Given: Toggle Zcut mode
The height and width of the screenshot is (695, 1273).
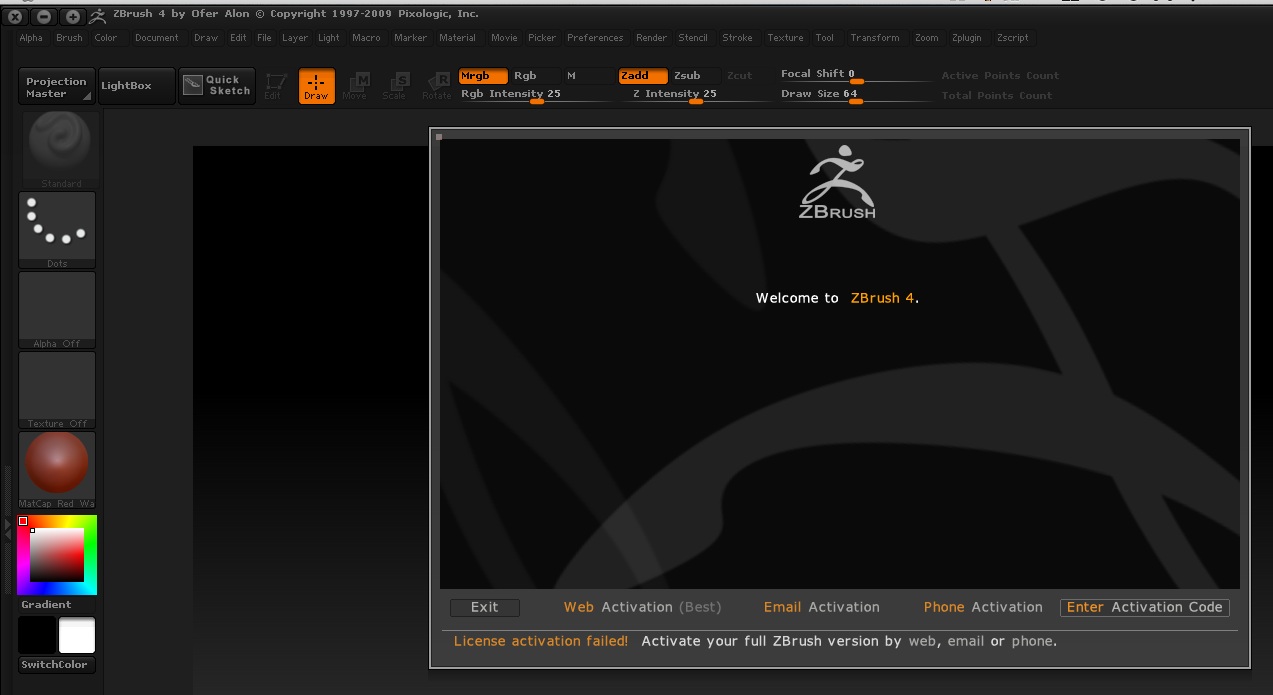Looking at the screenshot, I should [745, 76].
